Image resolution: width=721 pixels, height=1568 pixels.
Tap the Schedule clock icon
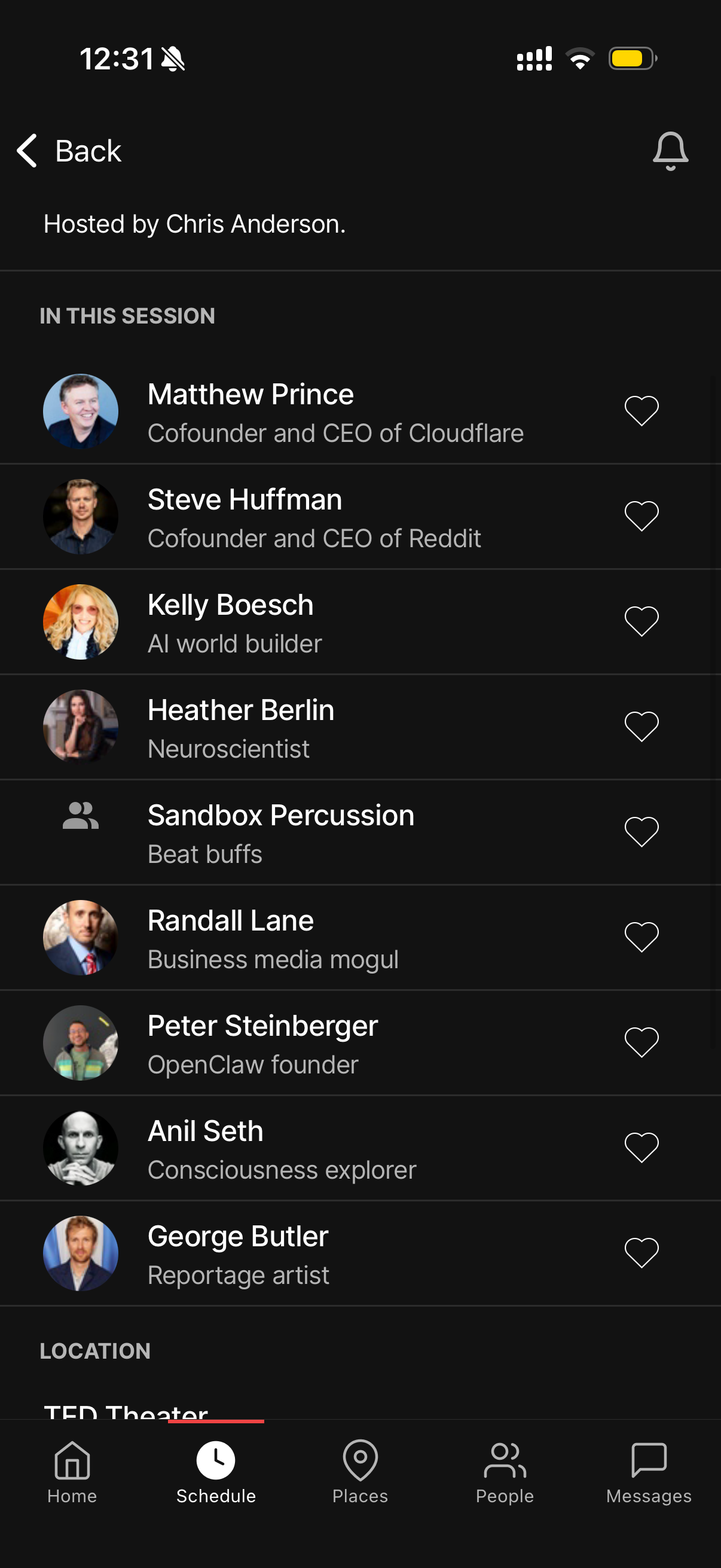tap(216, 1460)
